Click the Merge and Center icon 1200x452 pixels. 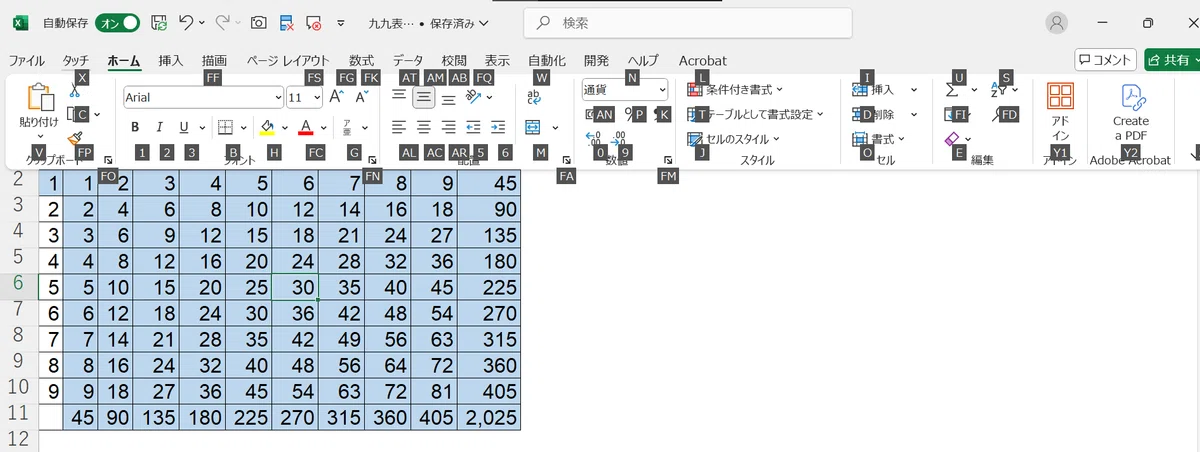pyautogui.click(x=533, y=127)
